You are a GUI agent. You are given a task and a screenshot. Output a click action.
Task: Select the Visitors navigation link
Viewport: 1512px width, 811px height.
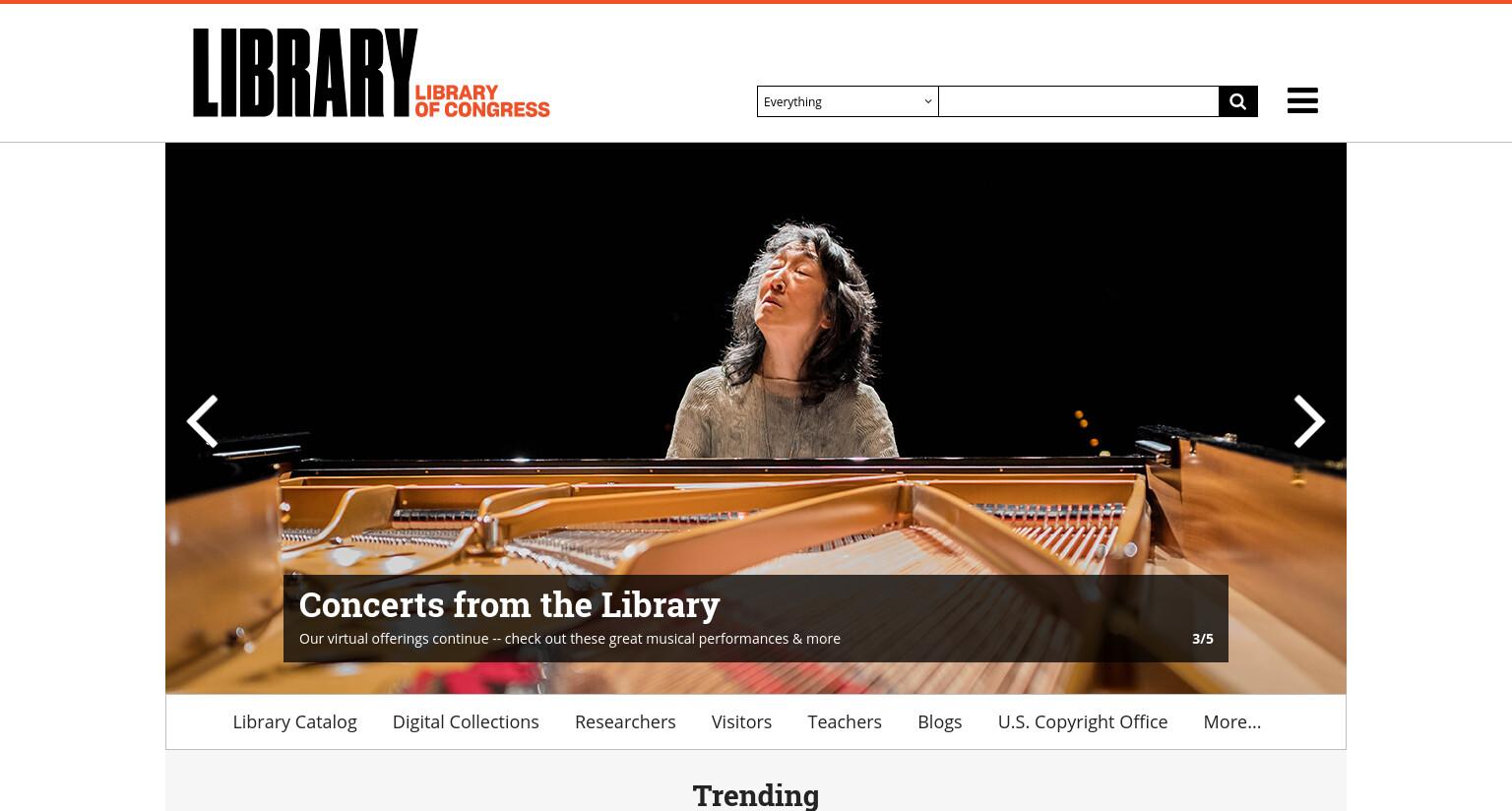[741, 721]
